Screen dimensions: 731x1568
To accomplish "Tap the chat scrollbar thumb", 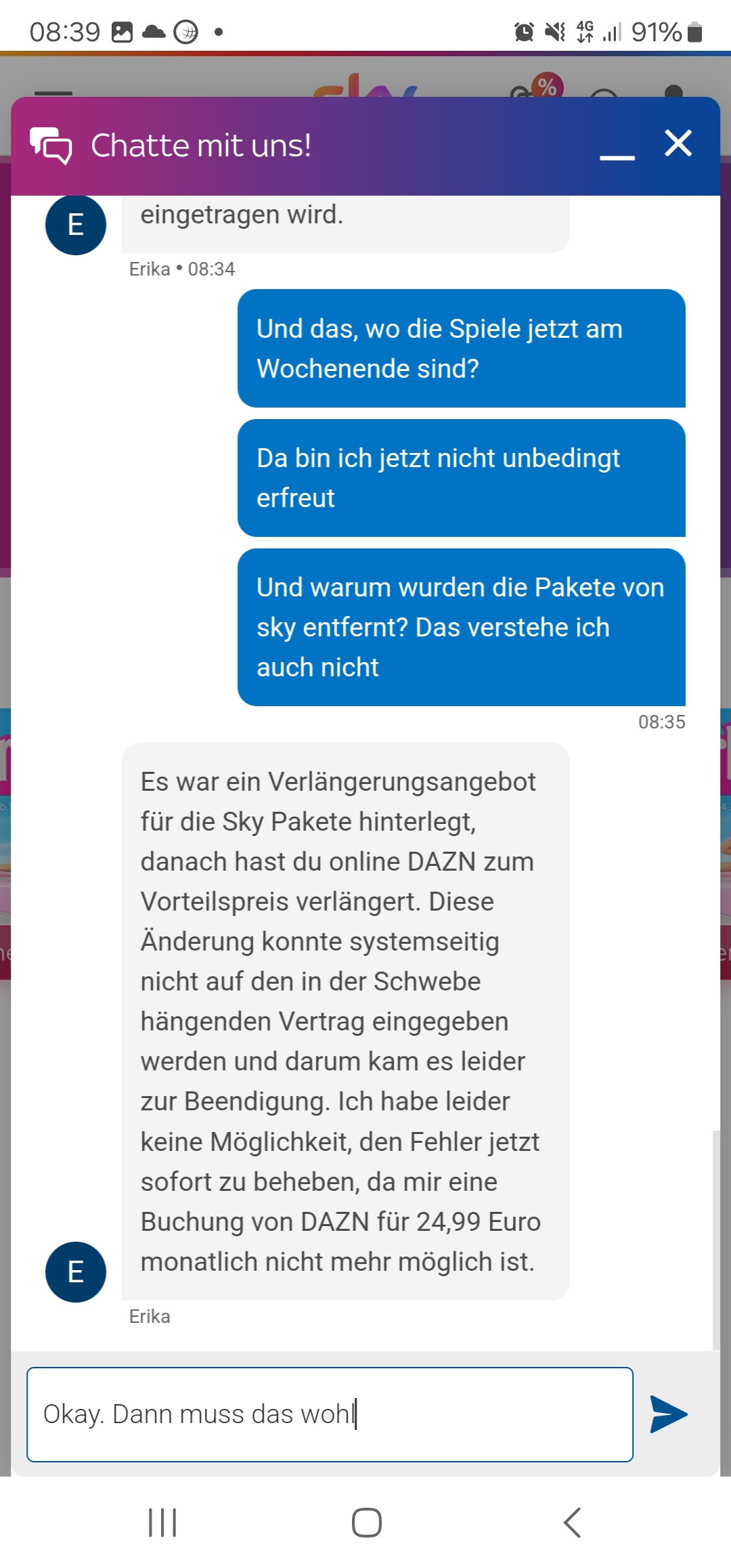I will (x=716, y=1240).
